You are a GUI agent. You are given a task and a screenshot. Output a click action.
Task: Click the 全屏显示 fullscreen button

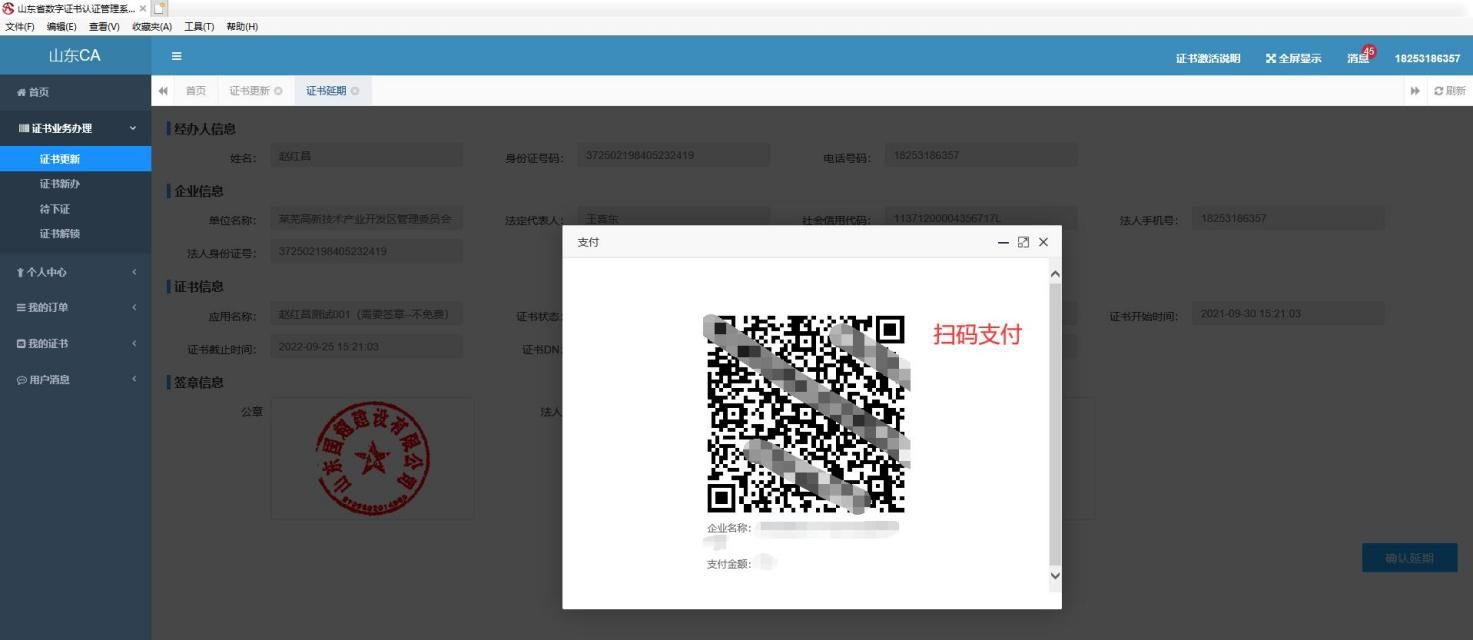1294,58
